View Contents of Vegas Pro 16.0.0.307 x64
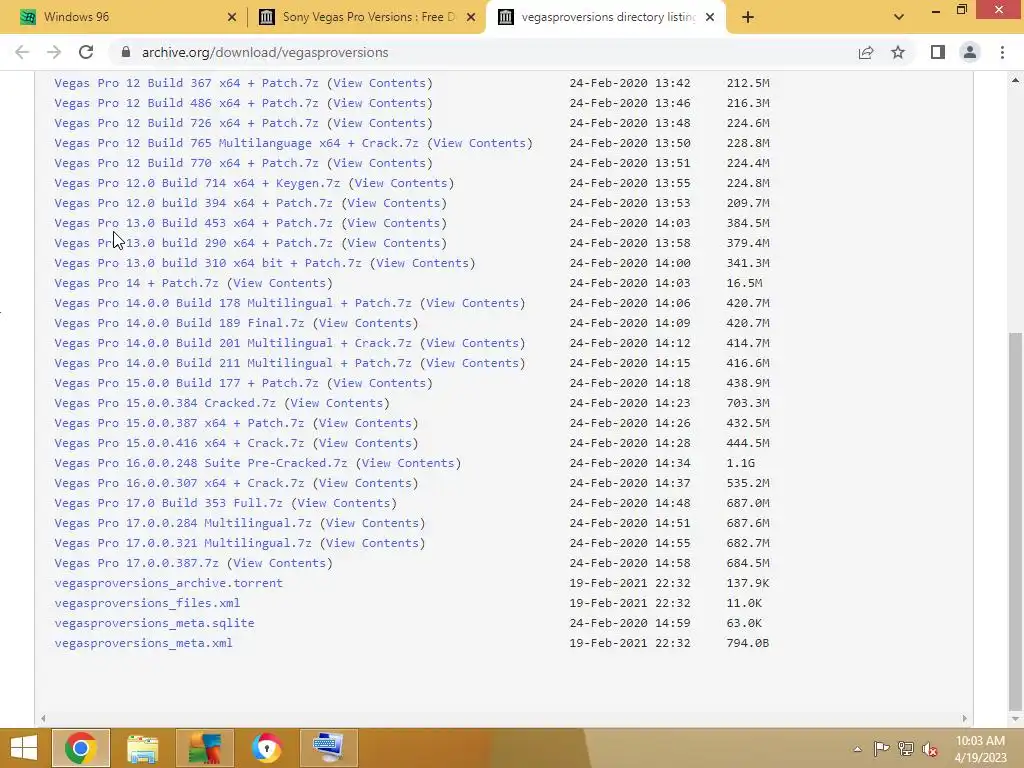 click(x=364, y=483)
